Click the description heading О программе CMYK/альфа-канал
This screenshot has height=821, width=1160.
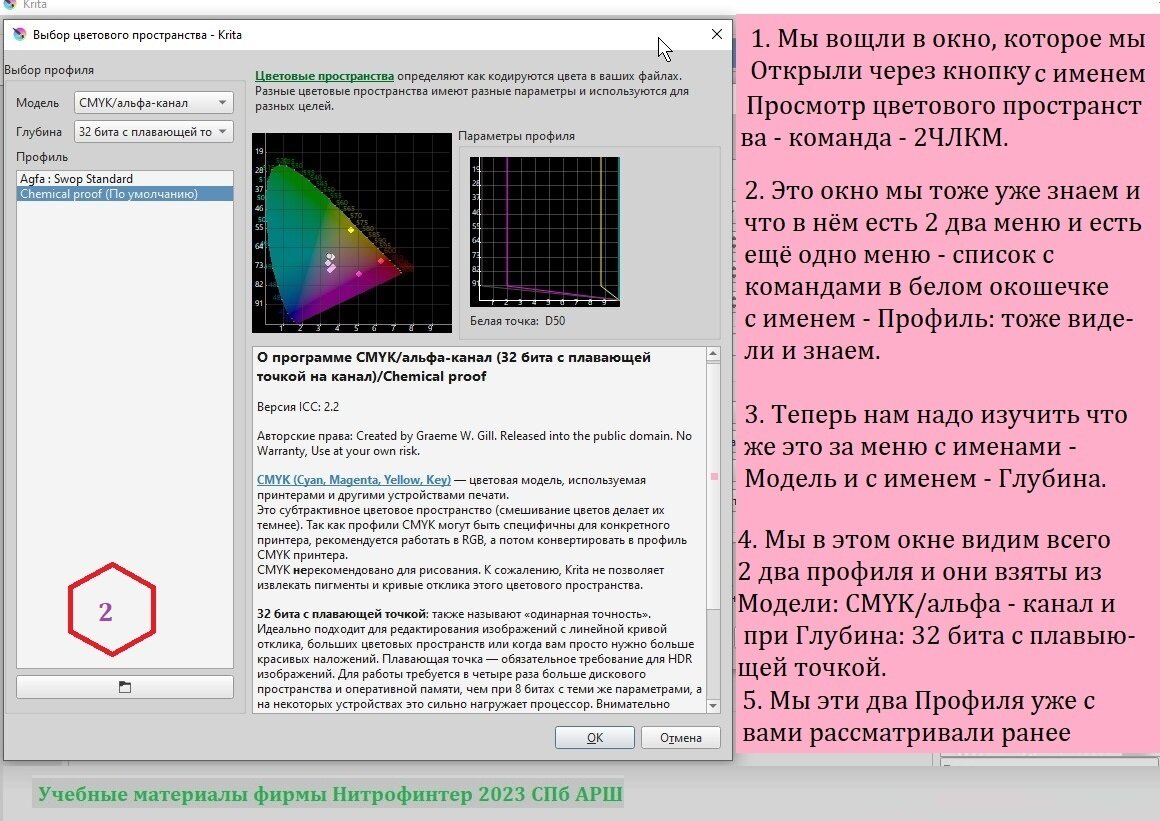(x=453, y=367)
